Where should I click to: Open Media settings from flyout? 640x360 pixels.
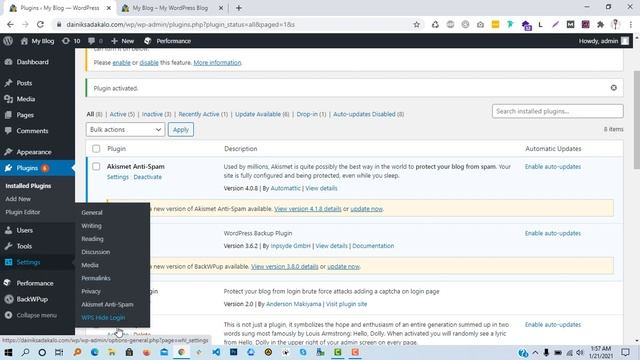pyautogui.click(x=90, y=265)
